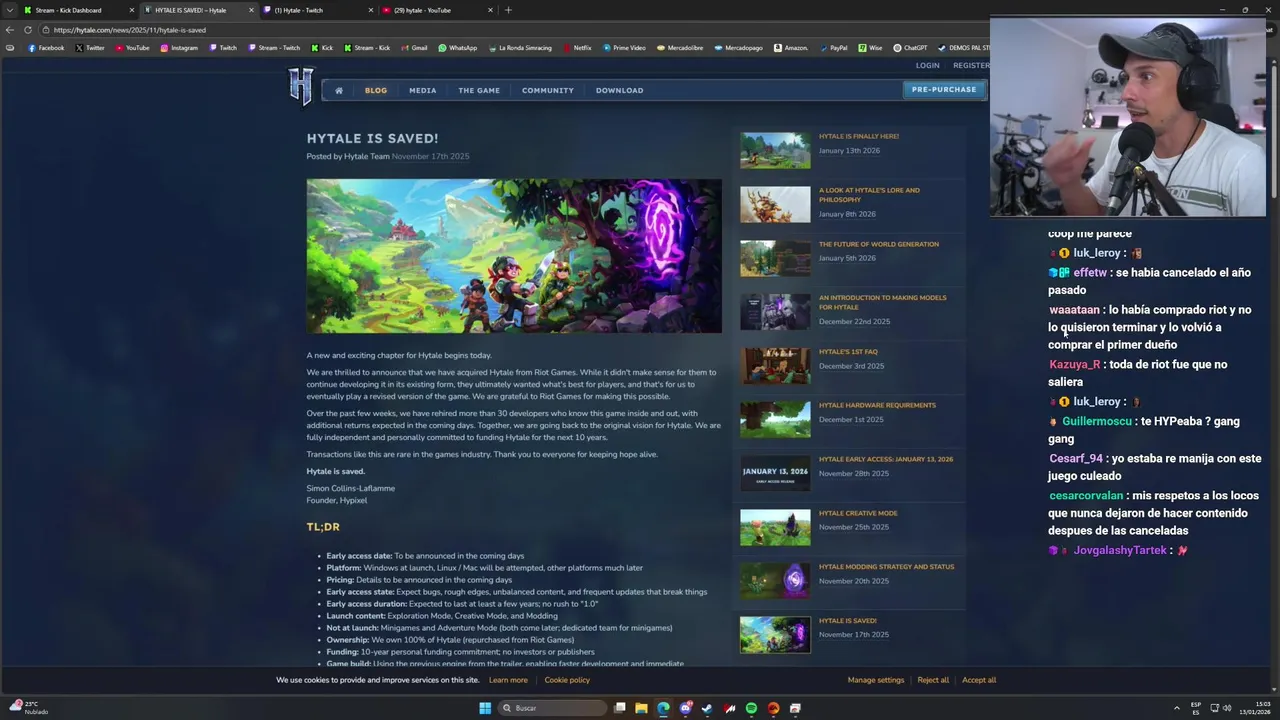This screenshot has width=1280, height=720.
Task: Open the Early Access January 13 thumbnail
Action: 775,473
